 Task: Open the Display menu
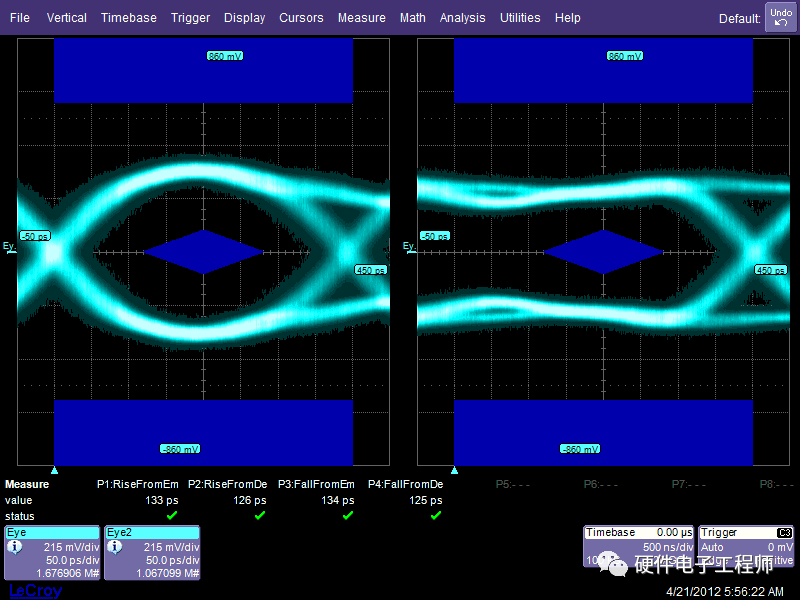coord(244,18)
